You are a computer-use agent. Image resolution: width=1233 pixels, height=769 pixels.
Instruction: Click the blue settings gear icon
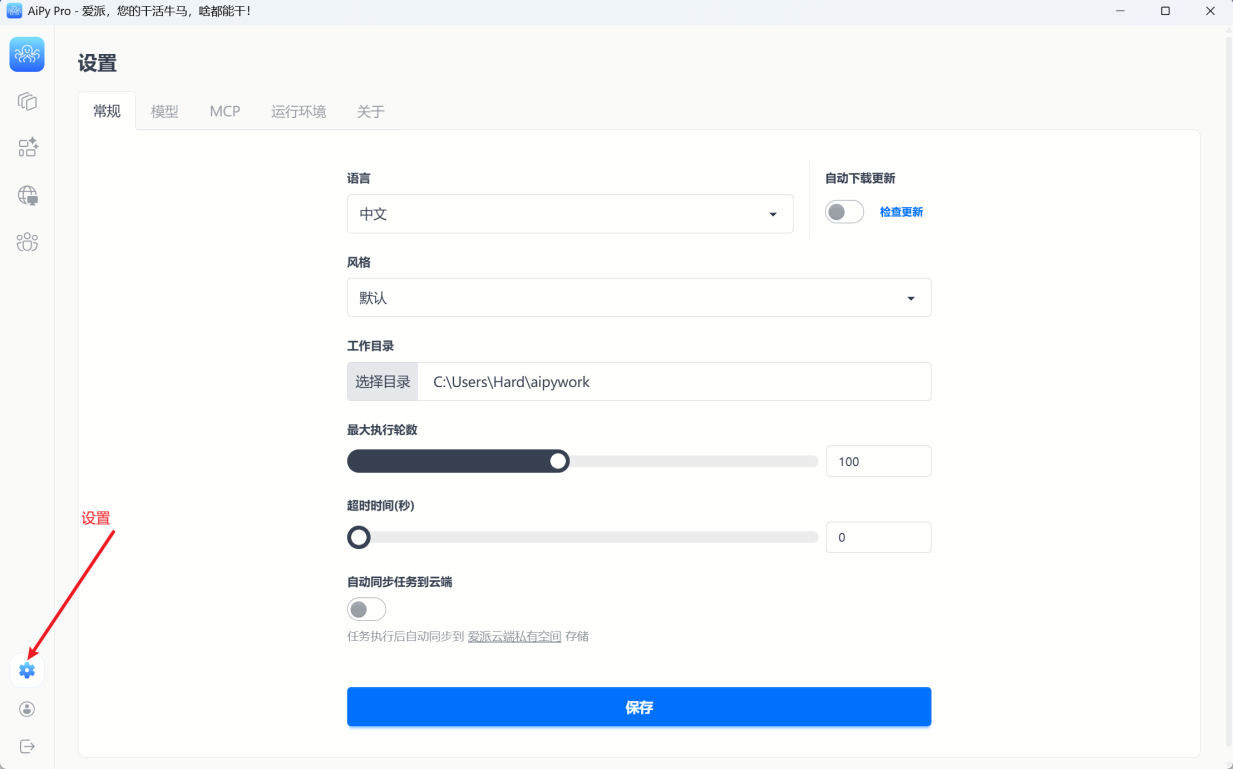point(27,670)
